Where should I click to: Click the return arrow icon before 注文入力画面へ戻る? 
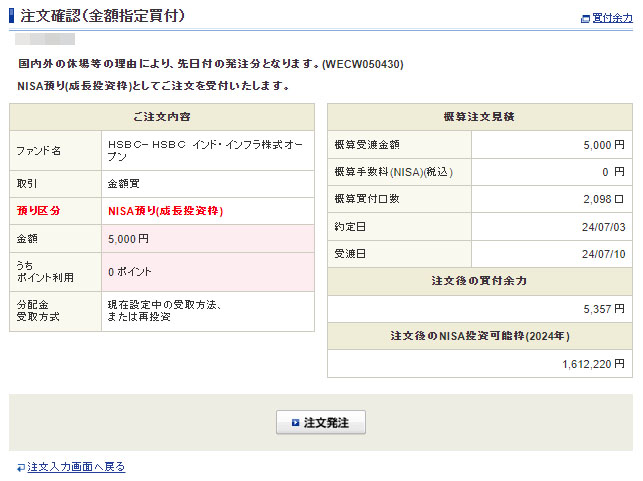(20, 467)
